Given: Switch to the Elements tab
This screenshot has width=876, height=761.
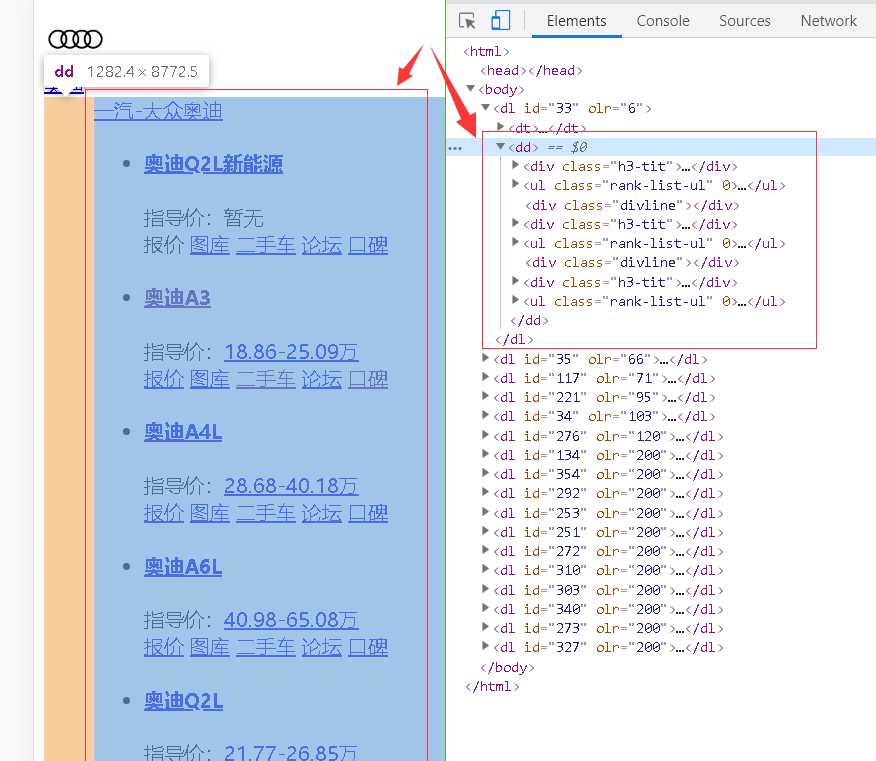Looking at the screenshot, I should click(576, 21).
